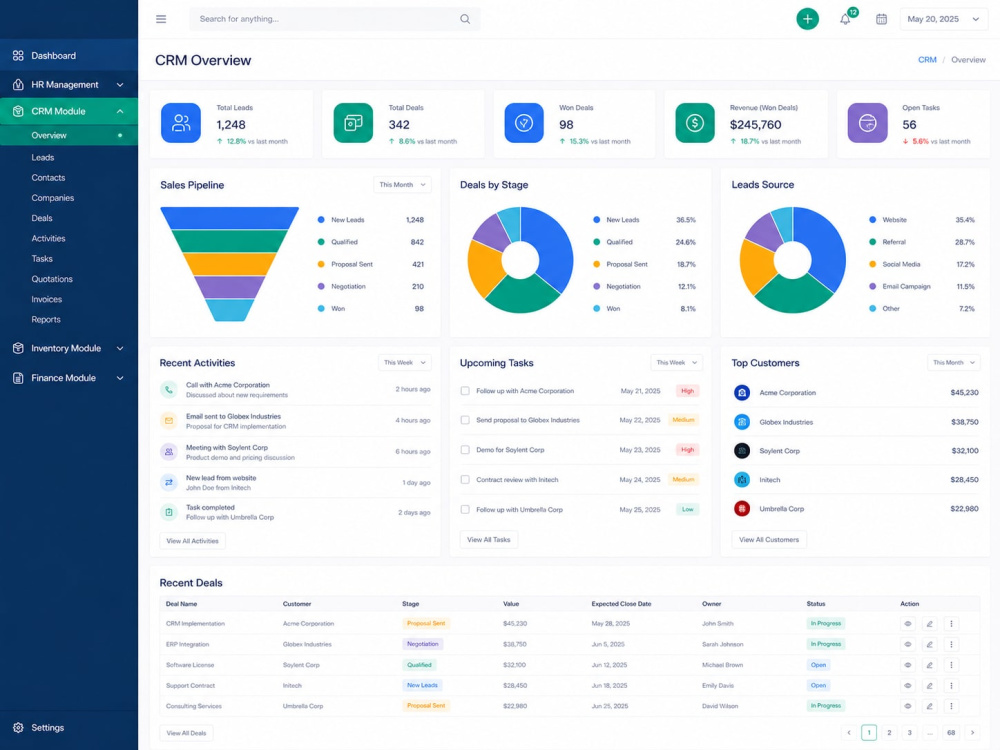The height and width of the screenshot is (750, 1000).
Task: Go to page 2 of deals
Action: coord(889,733)
